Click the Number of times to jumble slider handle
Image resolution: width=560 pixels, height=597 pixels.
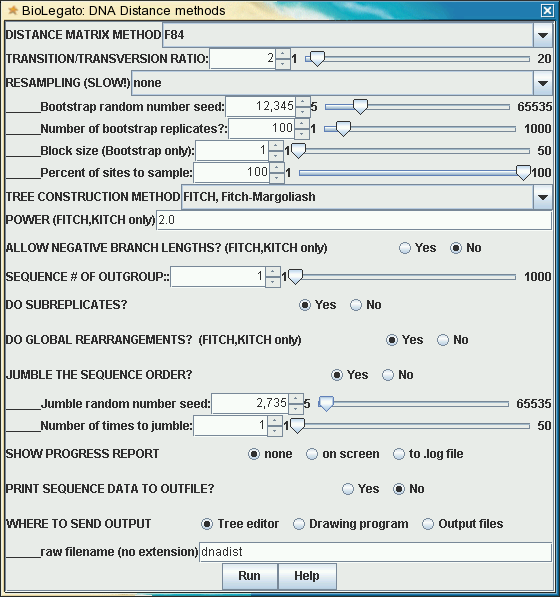pos(297,426)
